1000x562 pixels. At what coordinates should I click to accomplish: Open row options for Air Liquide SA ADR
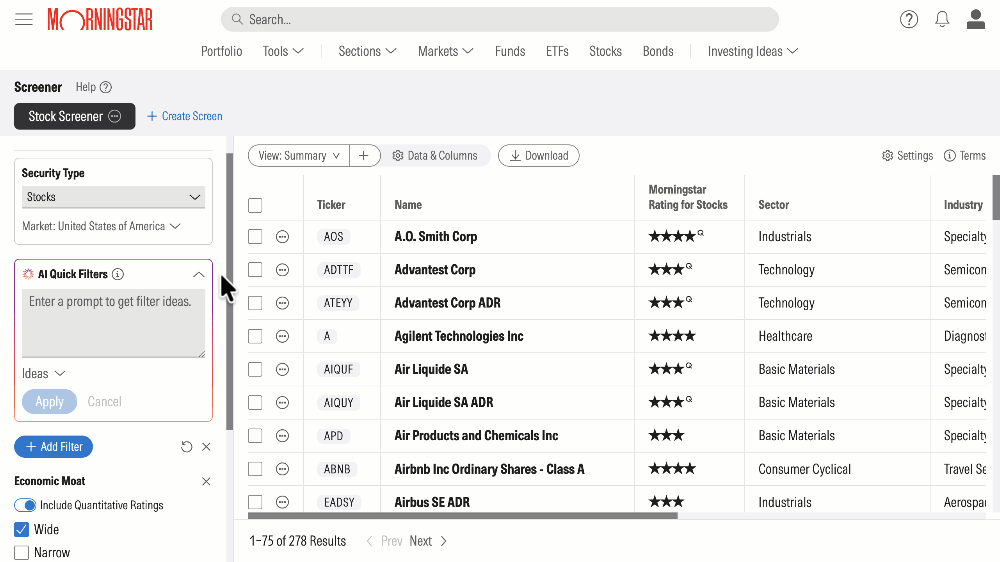(283, 403)
